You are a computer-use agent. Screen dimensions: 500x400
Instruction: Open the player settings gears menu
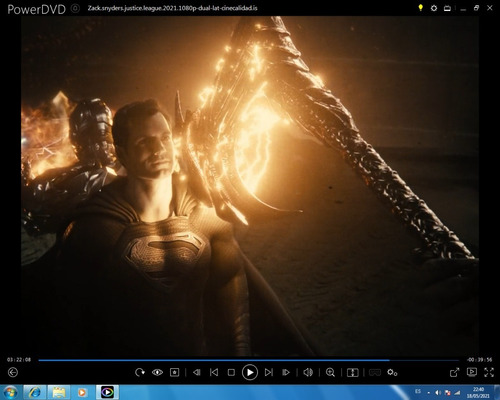click(x=392, y=372)
